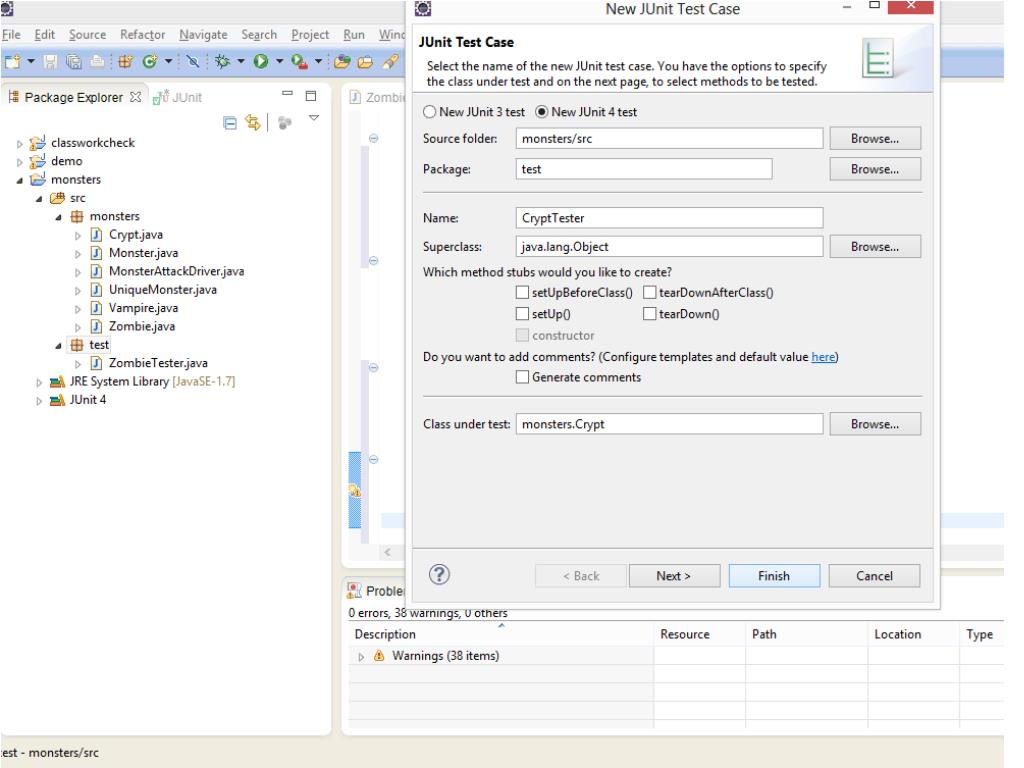This screenshot has width=1024, height=768.
Task: Open the Package Explorer View Menu triangle
Action: pyautogui.click(x=314, y=118)
